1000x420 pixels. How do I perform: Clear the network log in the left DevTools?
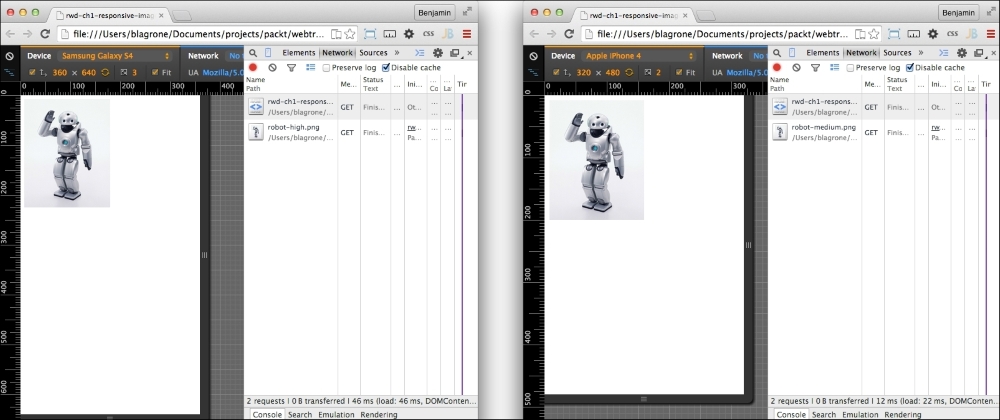tap(272, 67)
